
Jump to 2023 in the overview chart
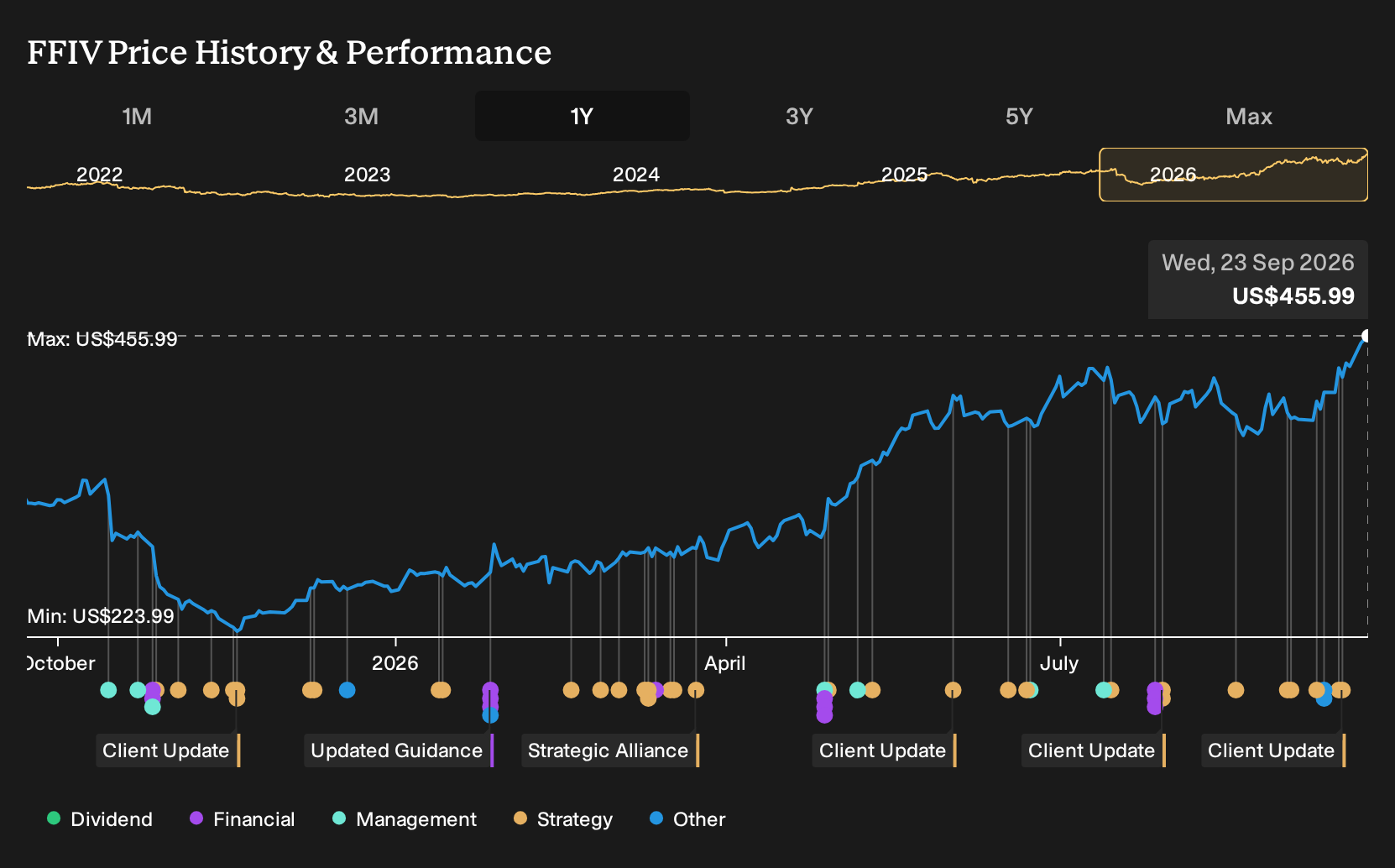[x=367, y=175]
